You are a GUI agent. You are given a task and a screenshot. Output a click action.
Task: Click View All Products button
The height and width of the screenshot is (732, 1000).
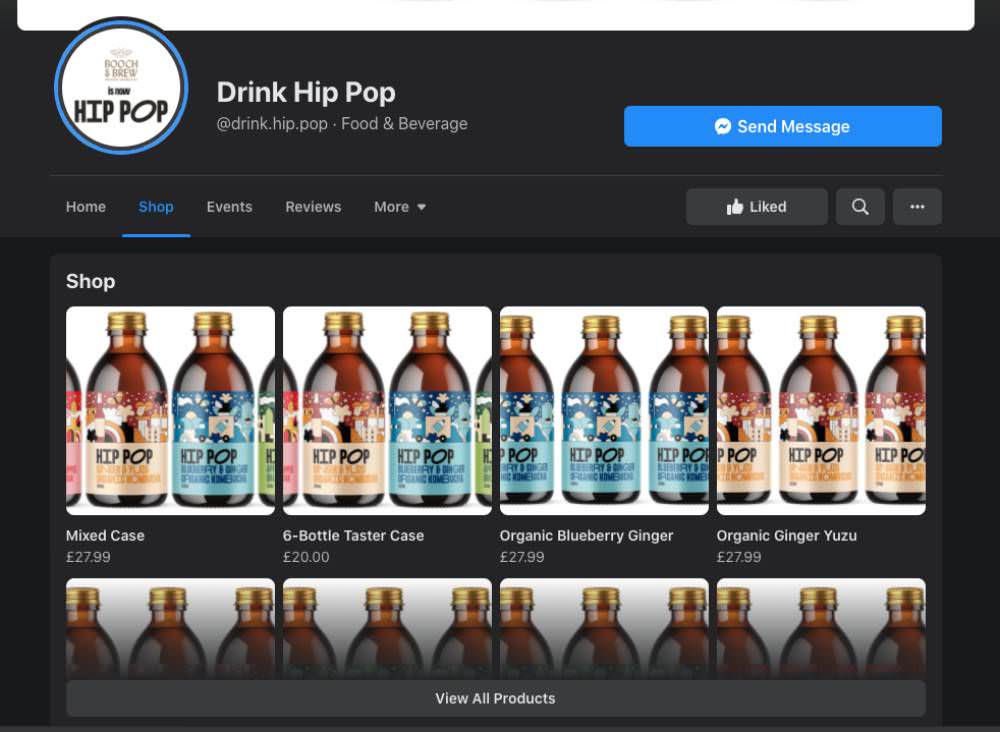click(x=496, y=698)
